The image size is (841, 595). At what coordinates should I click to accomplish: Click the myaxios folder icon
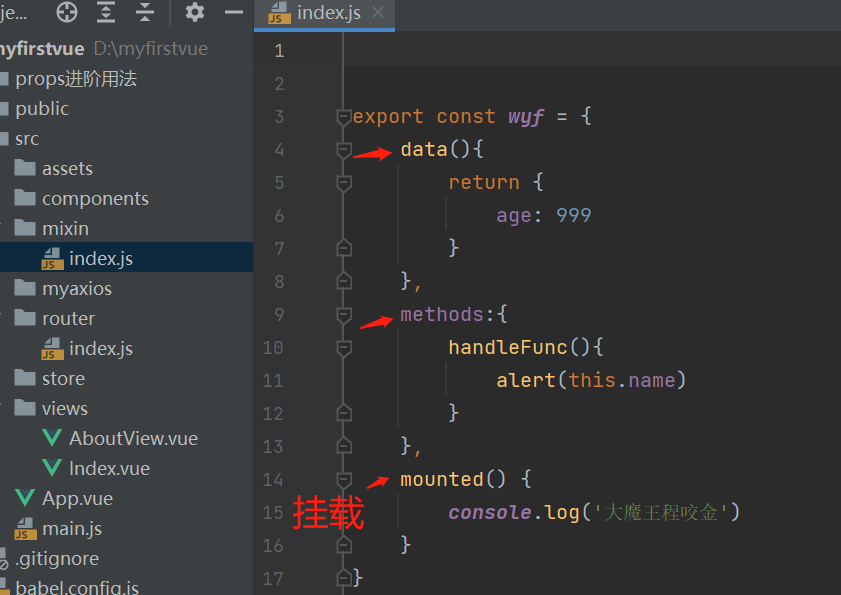pyautogui.click(x=25, y=288)
